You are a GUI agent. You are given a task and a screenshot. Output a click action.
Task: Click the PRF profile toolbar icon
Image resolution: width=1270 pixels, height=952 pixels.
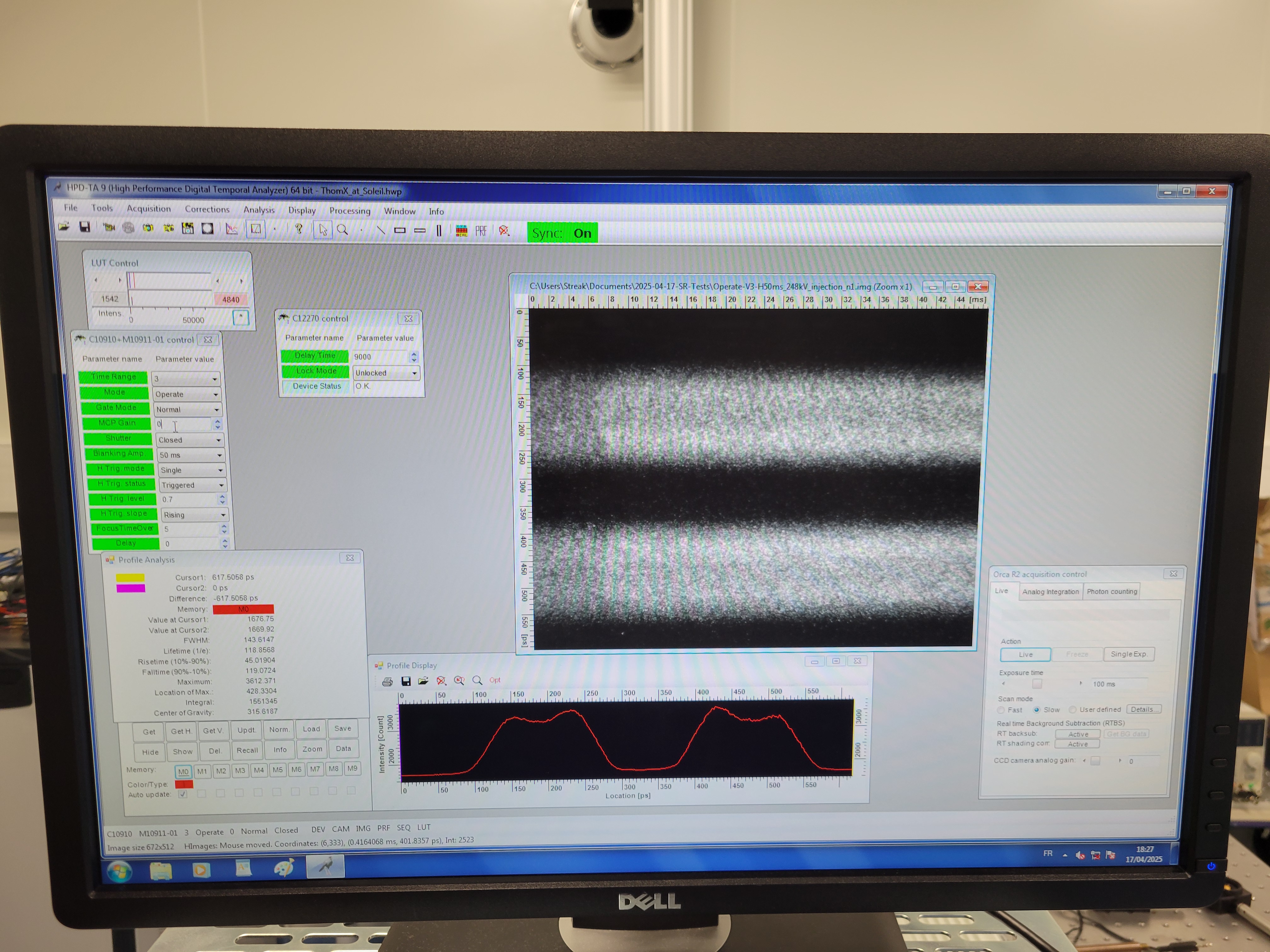481,231
